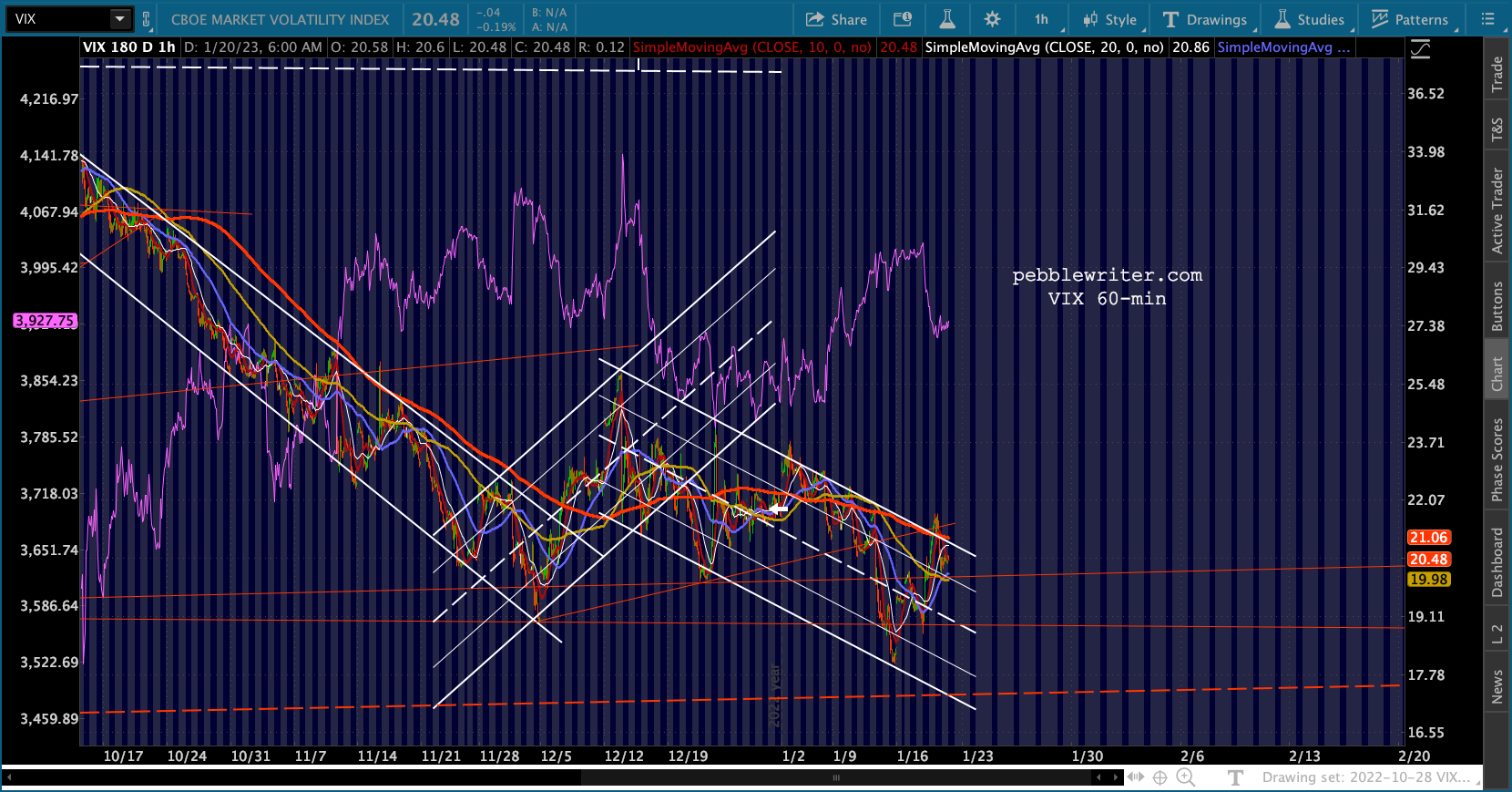Click the 36.52 price axis label
This screenshot has height=792, width=1512.
coord(1425,94)
